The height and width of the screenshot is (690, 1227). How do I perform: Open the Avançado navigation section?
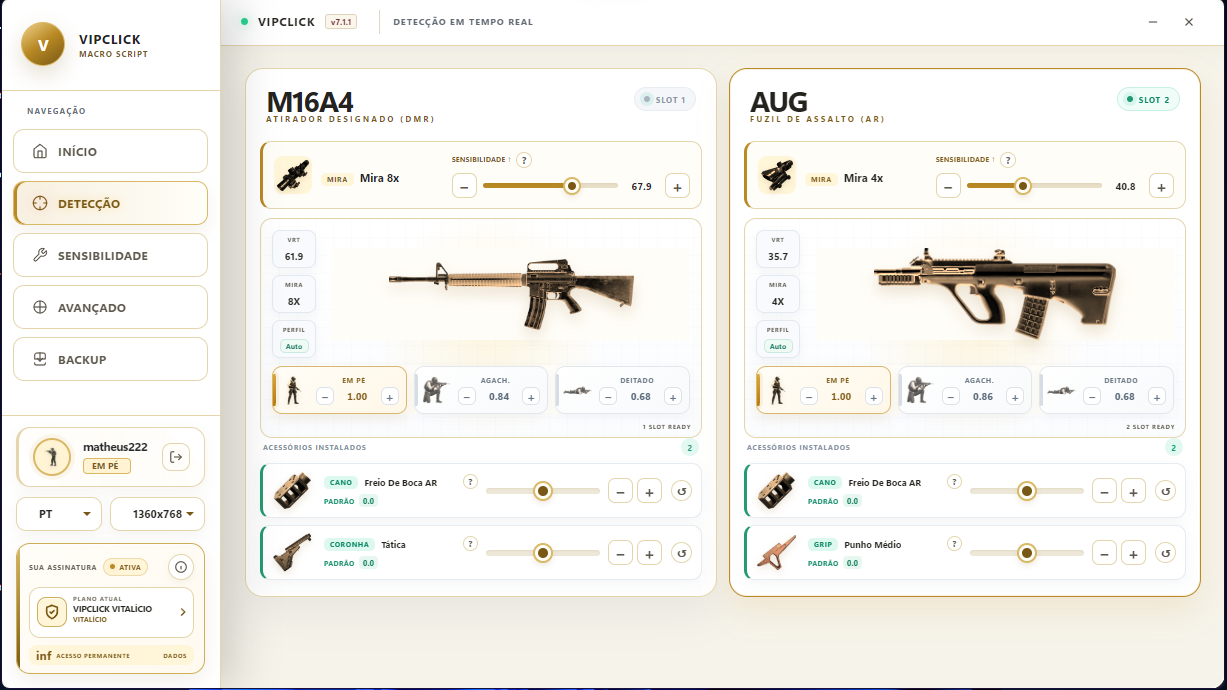pyautogui.click(x=110, y=307)
